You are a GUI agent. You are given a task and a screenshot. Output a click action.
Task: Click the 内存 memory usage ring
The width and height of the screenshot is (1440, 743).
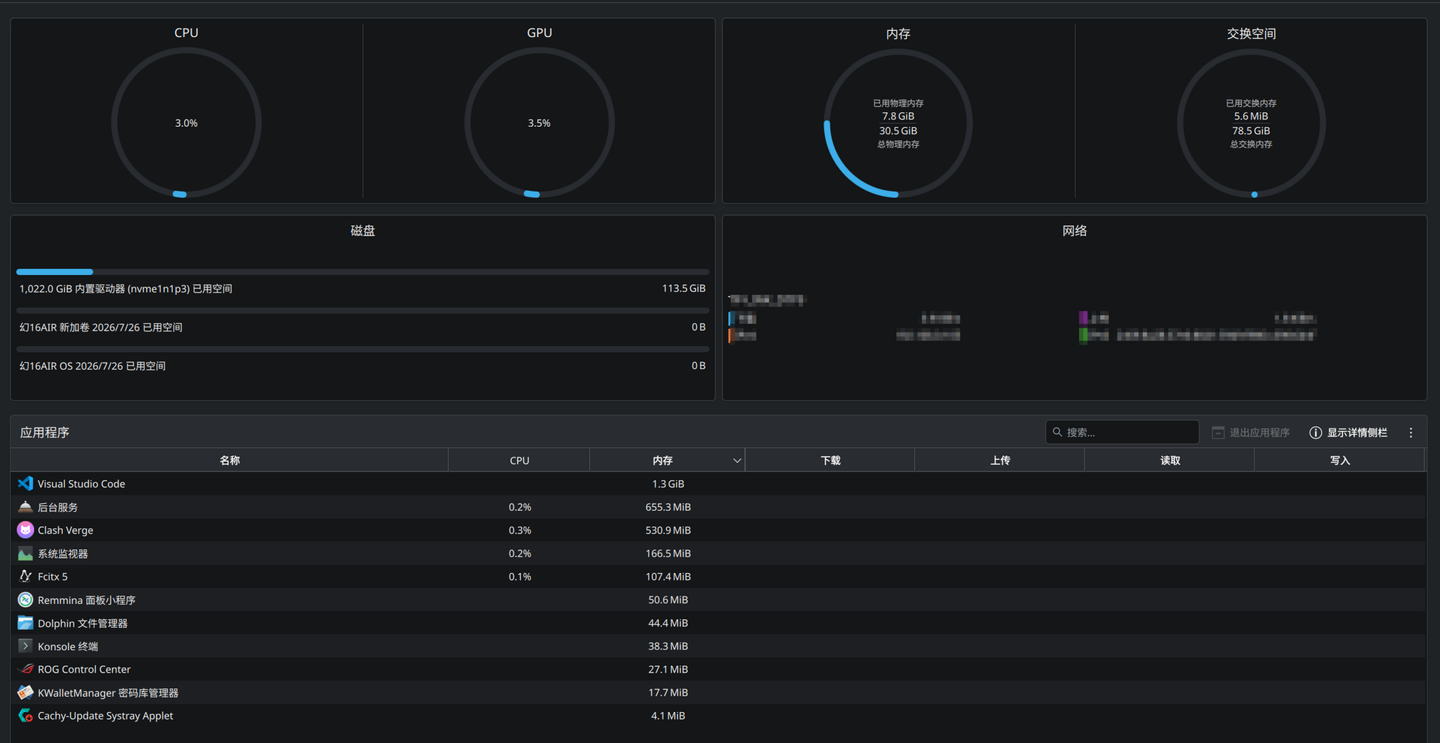coord(898,123)
